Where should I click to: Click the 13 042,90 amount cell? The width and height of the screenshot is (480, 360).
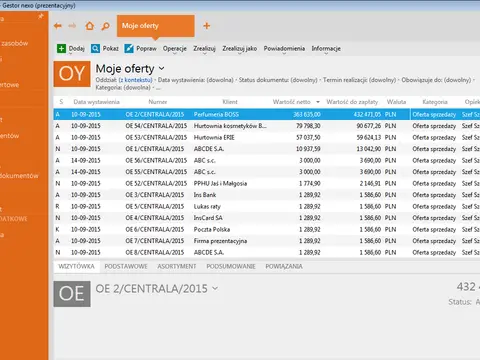(x=369, y=149)
